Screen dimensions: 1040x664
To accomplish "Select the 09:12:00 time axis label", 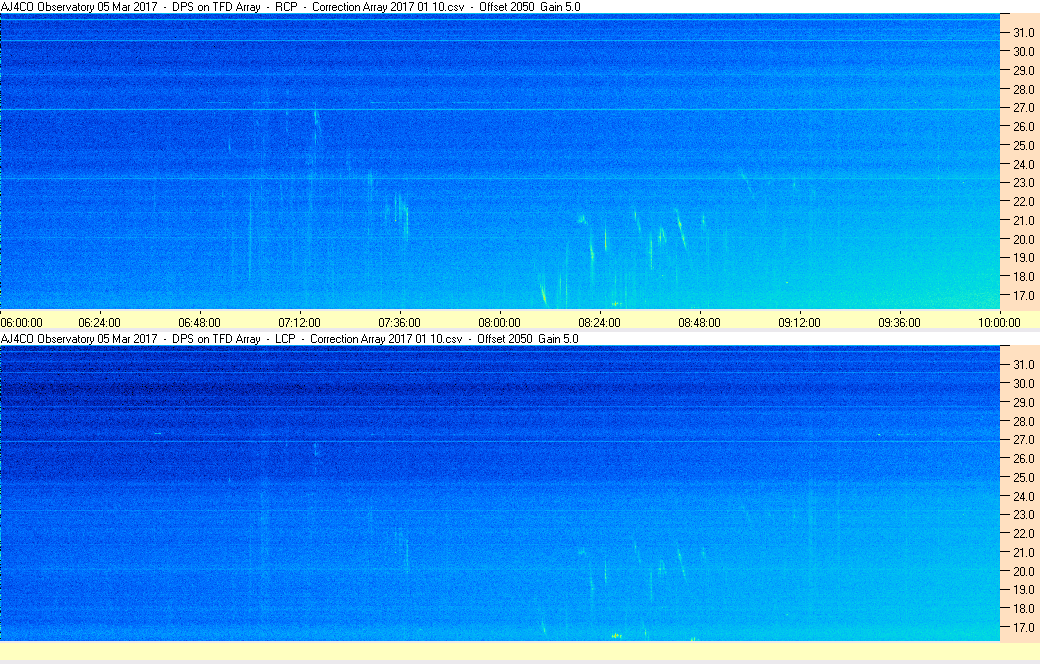I will [x=799, y=322].
